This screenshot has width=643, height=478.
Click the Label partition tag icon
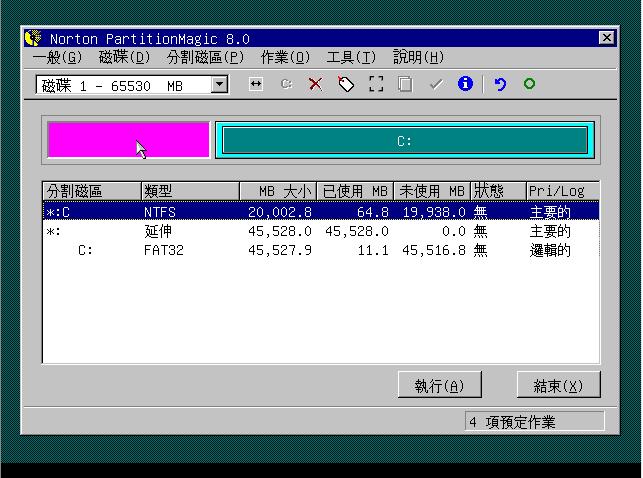pos(346,84)
